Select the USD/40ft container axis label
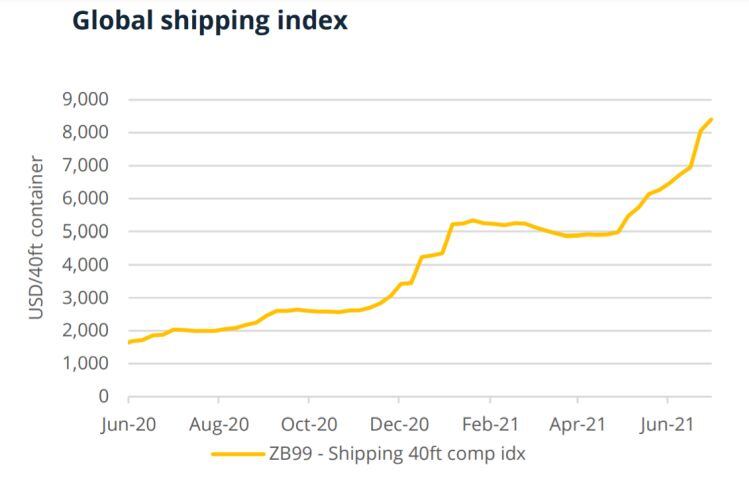The image size is (749, 477). tap(37, 238)
